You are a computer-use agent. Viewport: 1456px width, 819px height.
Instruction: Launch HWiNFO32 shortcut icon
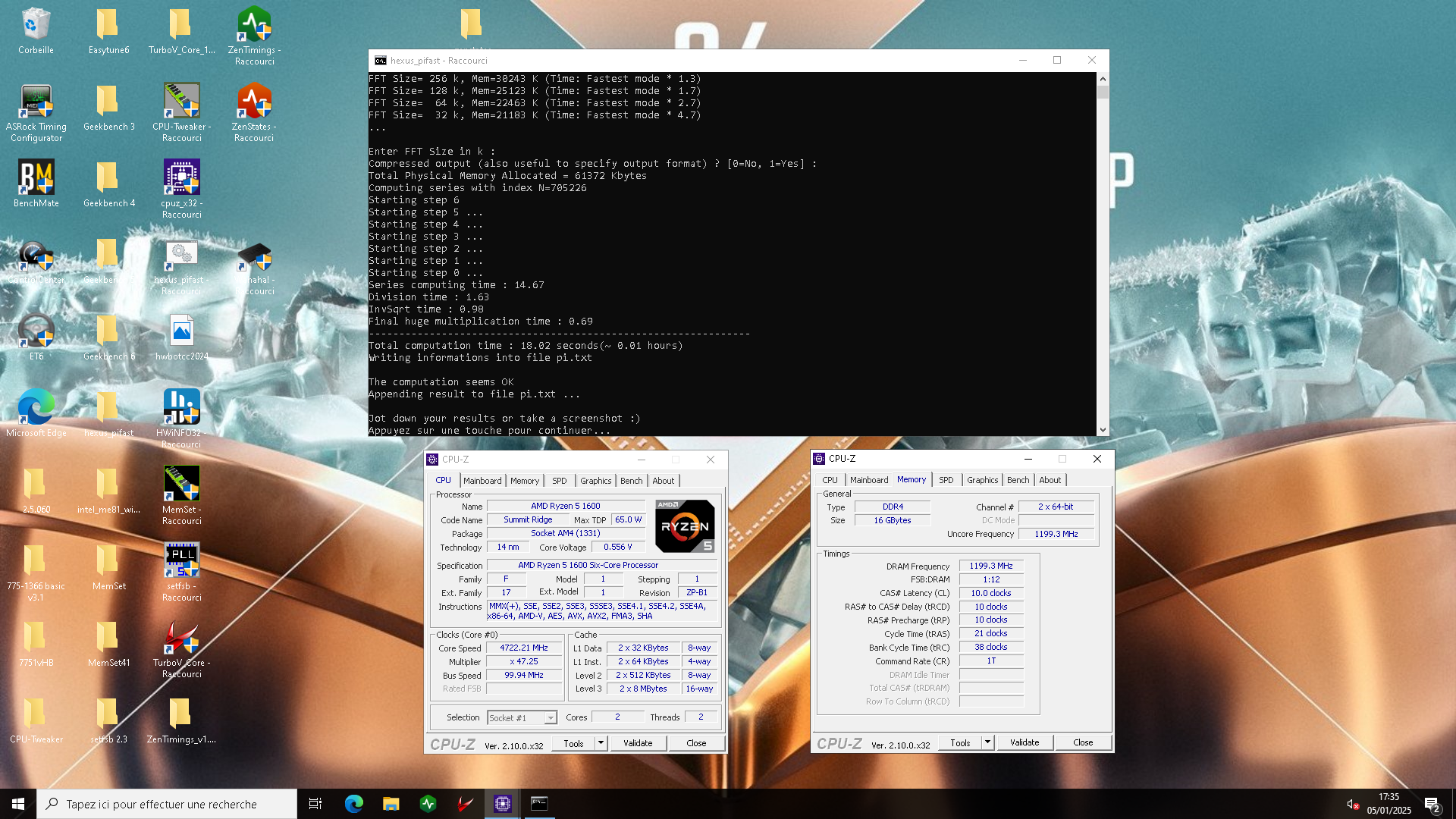pos(181,419)
